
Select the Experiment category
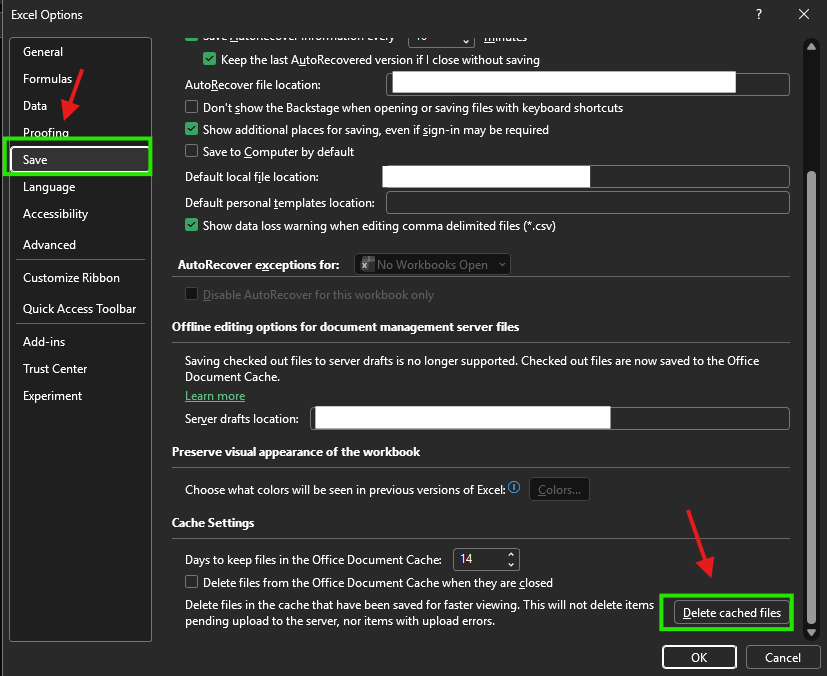(52, 395)
